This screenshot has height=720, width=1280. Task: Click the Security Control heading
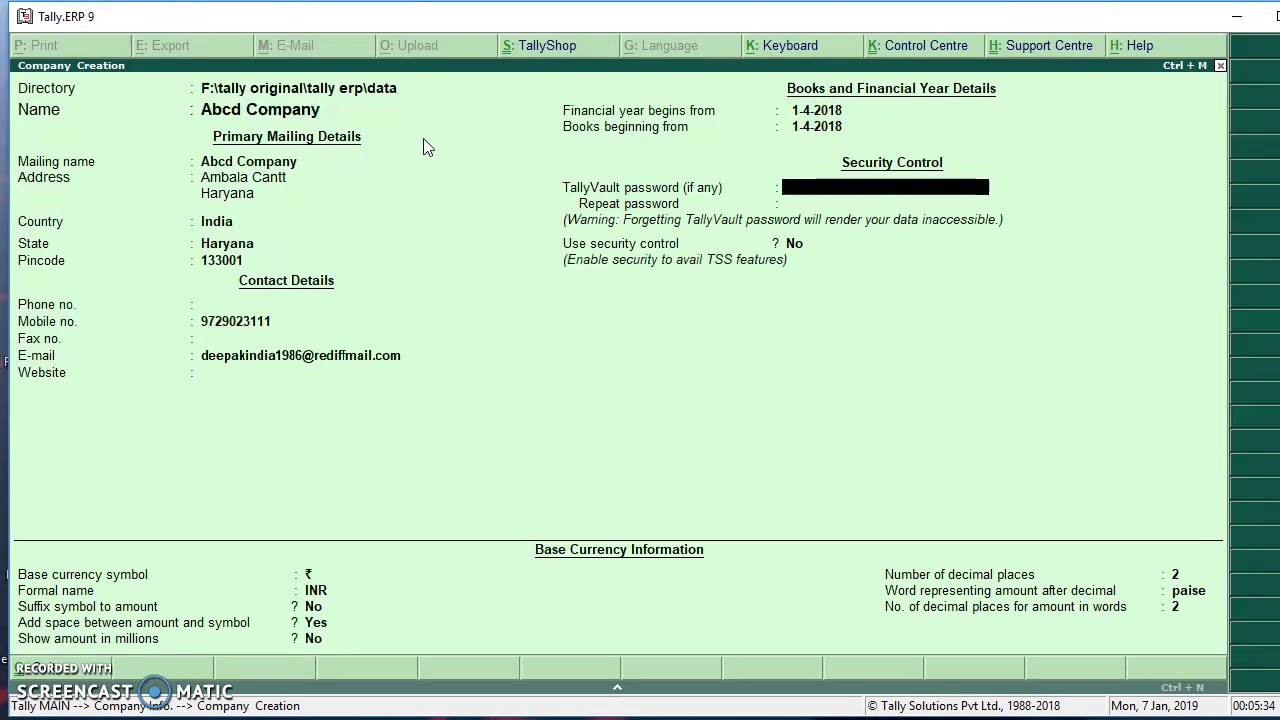[892, 163]
